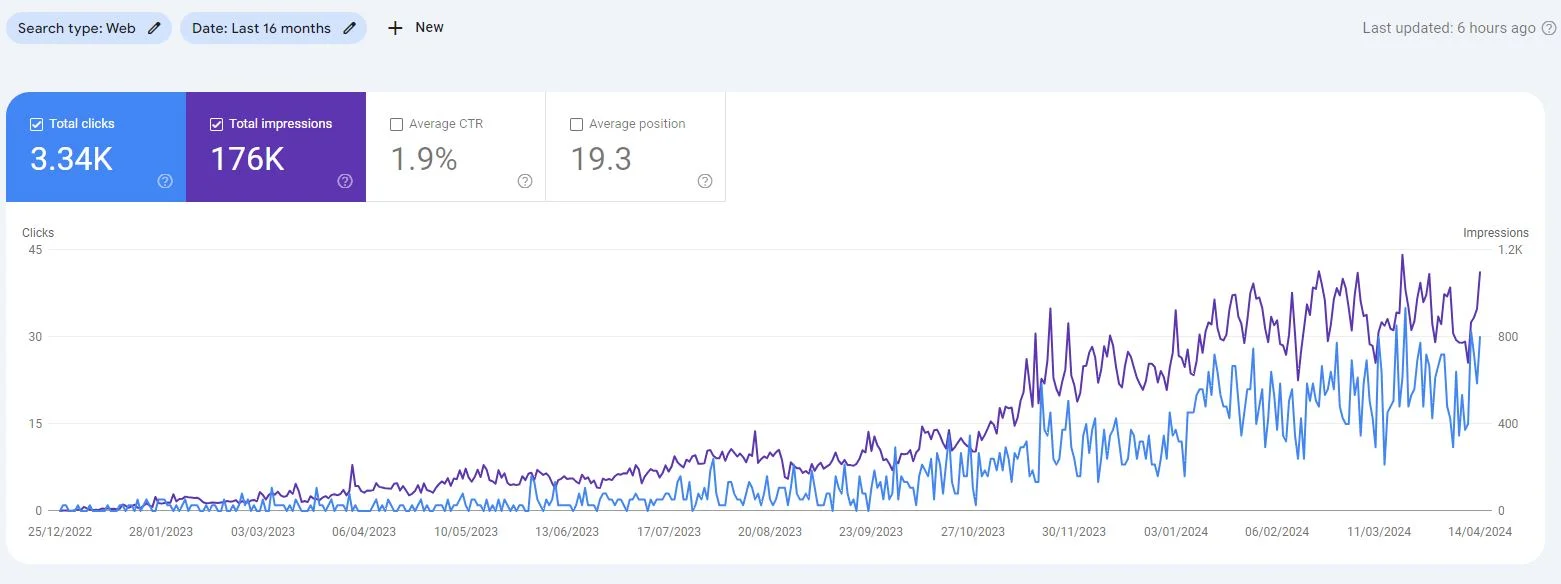This screenshot has height=584, width=1561.
Task: Click the Clicks axis label
Action: tap(38, 233)
